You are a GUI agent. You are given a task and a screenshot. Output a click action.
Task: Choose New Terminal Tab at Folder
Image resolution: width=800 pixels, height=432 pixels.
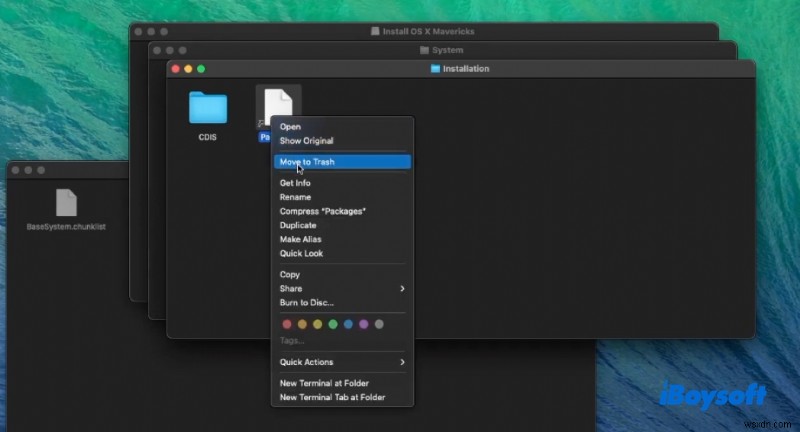[342, 397]
